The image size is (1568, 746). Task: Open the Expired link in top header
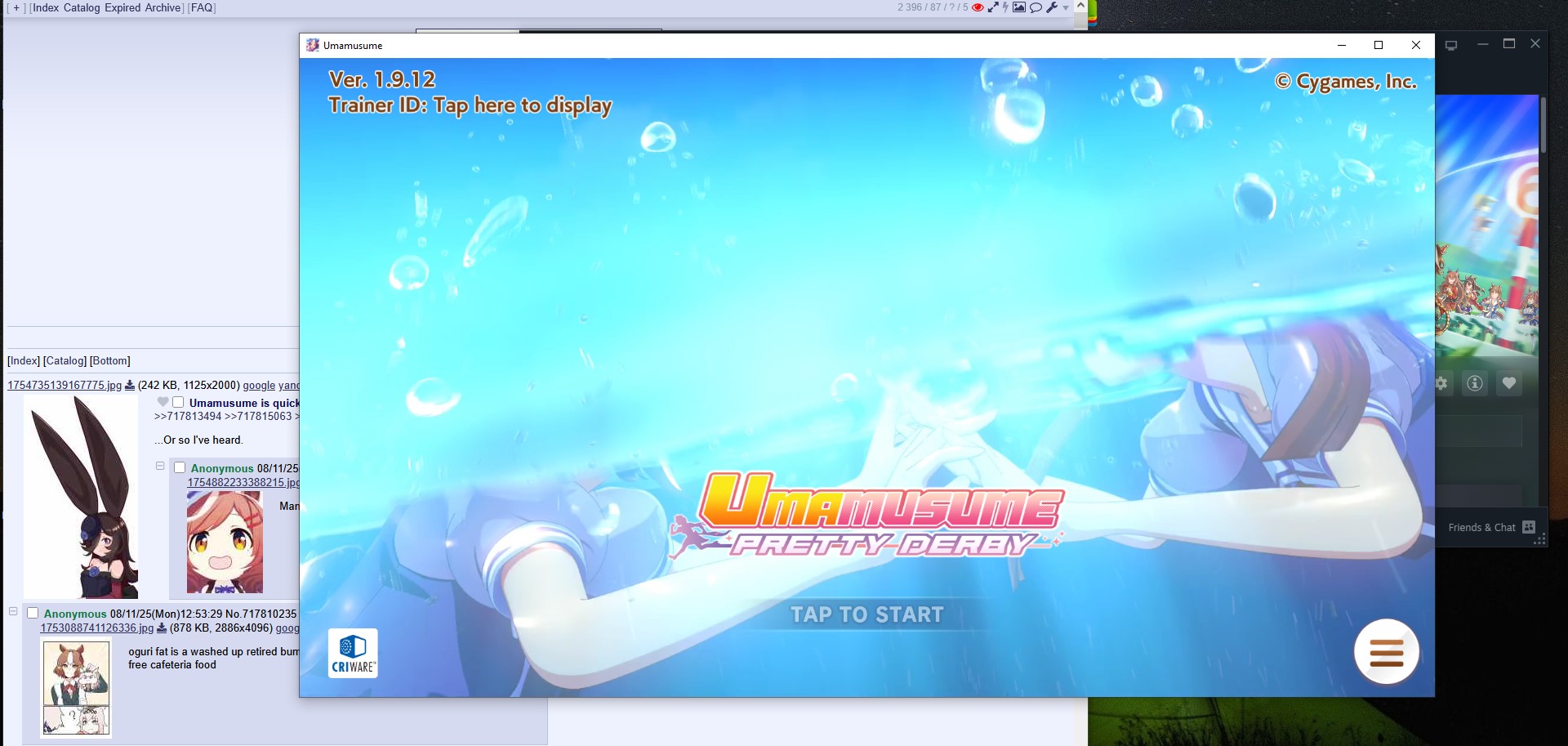[122, 7]
